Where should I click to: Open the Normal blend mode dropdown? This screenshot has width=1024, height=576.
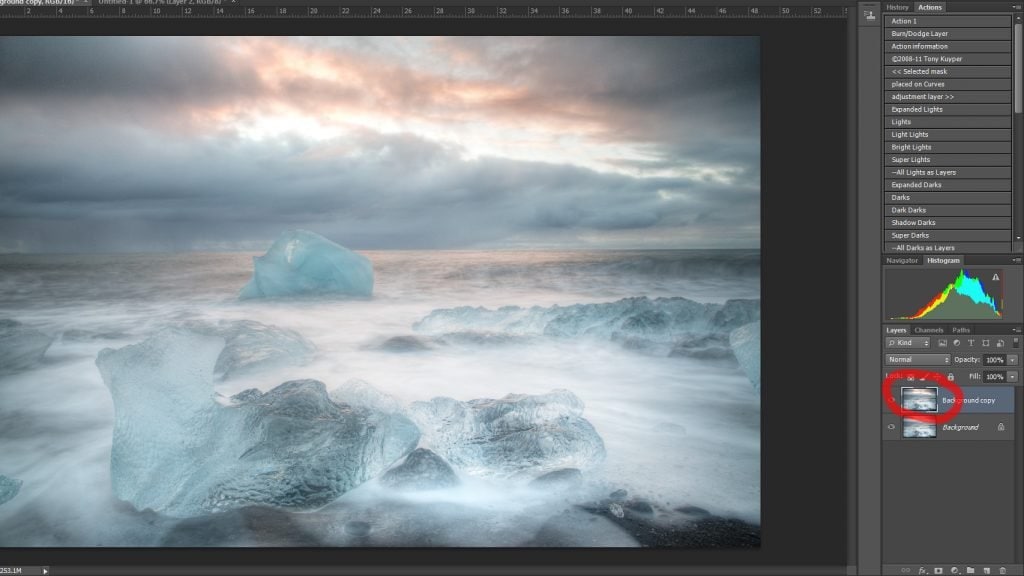[x=918, y=360]
